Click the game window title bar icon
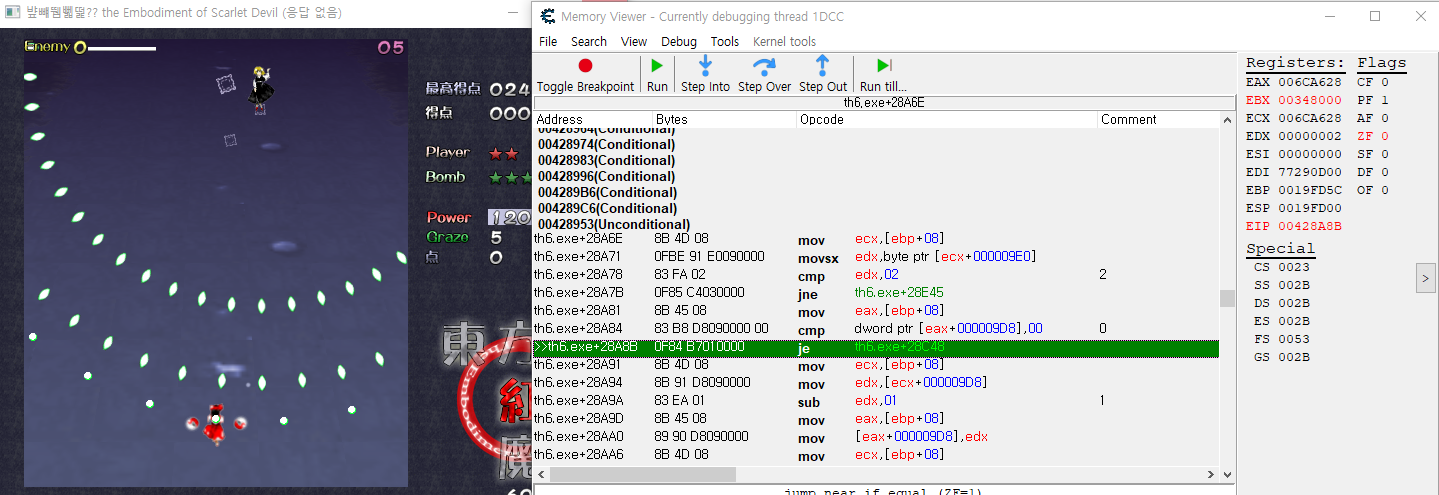The width and height of the screenshot is (1439, 495). [x=13, y=13]
